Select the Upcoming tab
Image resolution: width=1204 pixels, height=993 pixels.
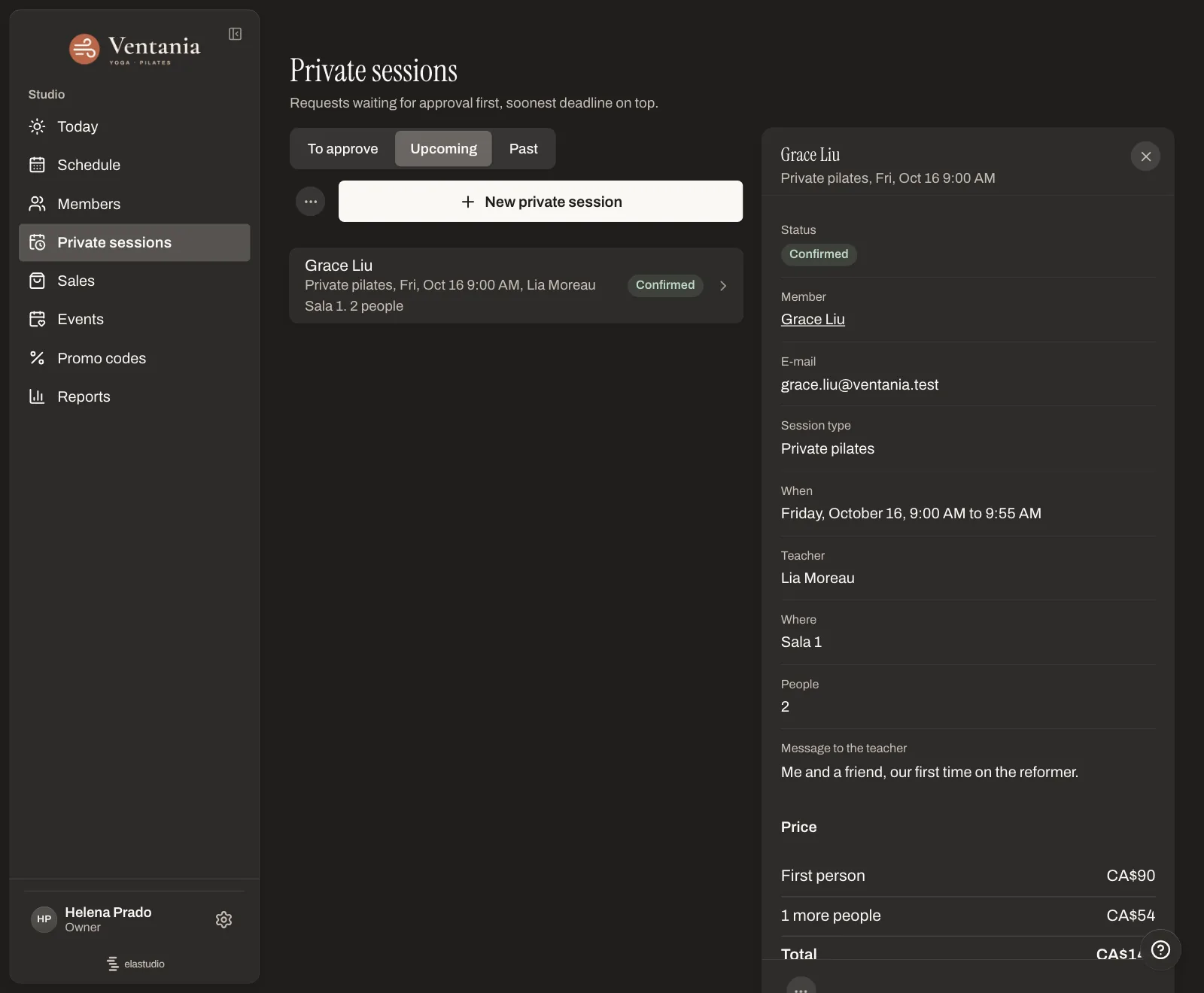tap(443, 149)
